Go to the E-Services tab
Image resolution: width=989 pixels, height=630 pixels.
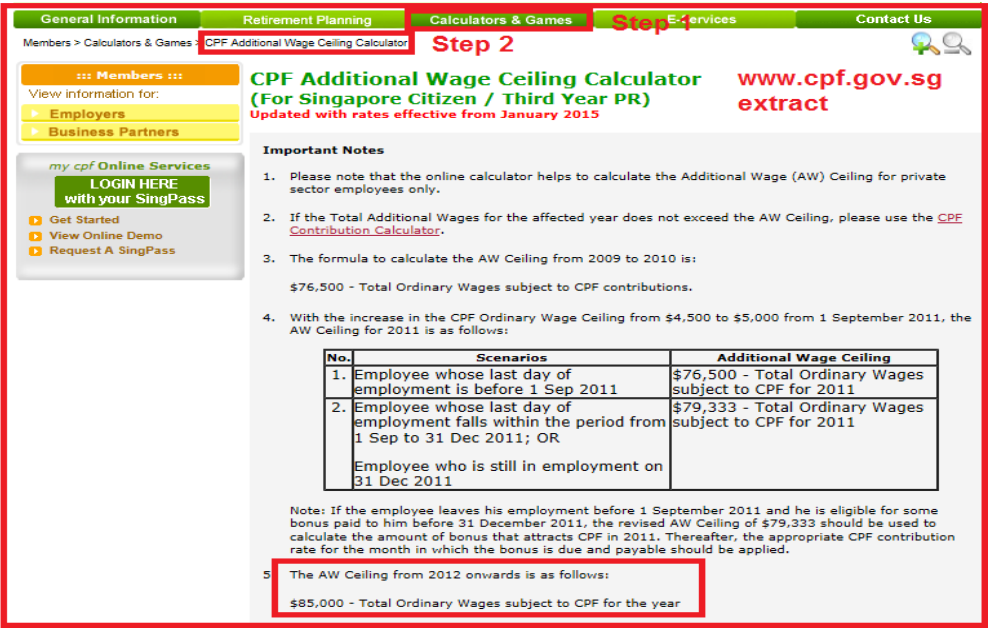coord(702,20)
